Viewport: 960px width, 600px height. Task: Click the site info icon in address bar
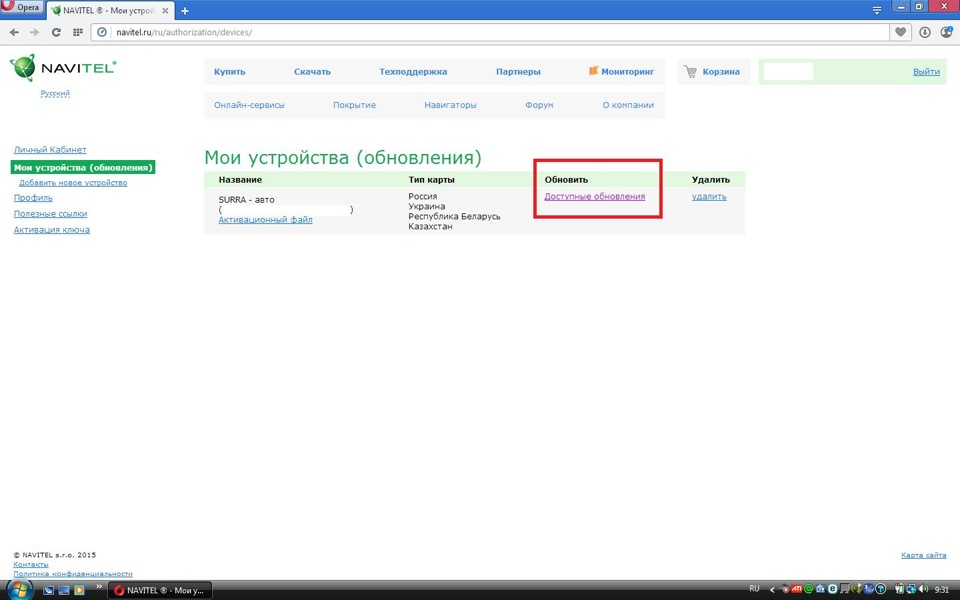pyautogui.click(x=102, y=32)
